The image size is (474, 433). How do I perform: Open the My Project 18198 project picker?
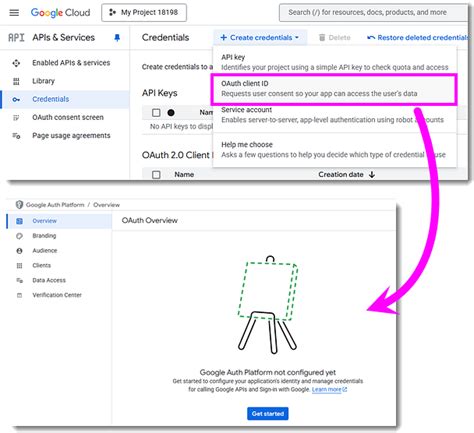point(144,13)
